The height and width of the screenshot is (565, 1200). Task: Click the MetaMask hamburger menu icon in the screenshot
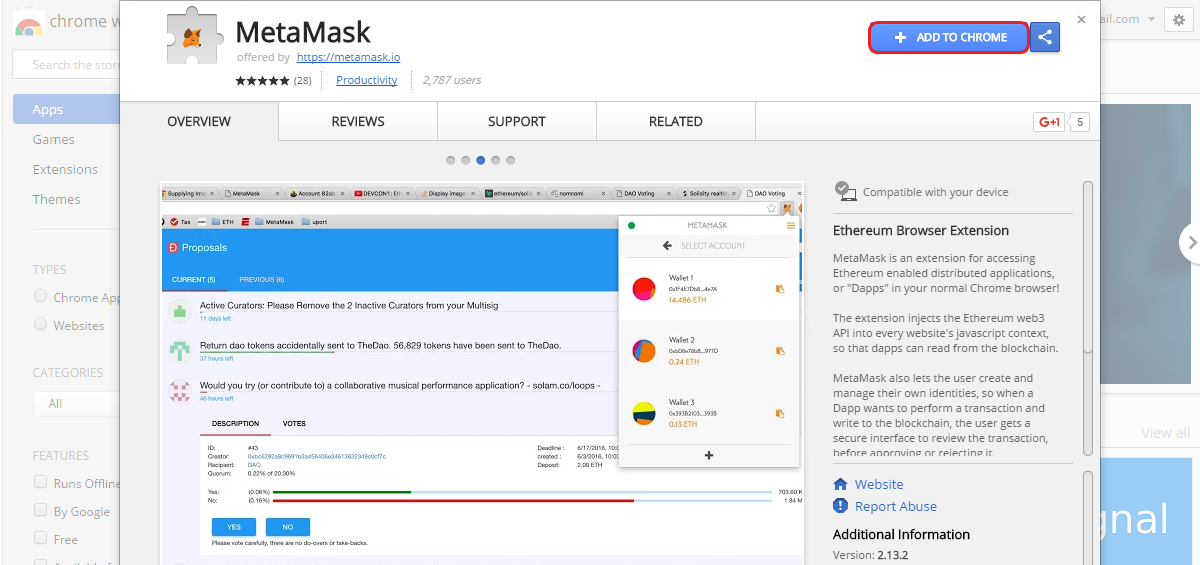(791, 226)
